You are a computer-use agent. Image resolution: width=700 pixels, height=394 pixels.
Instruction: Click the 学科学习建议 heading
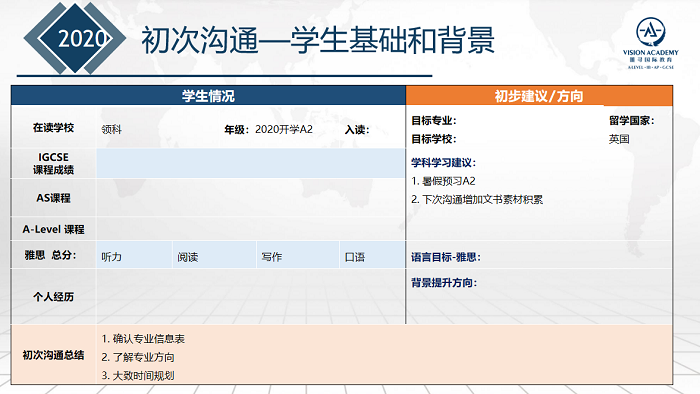(x=443, y=162)
